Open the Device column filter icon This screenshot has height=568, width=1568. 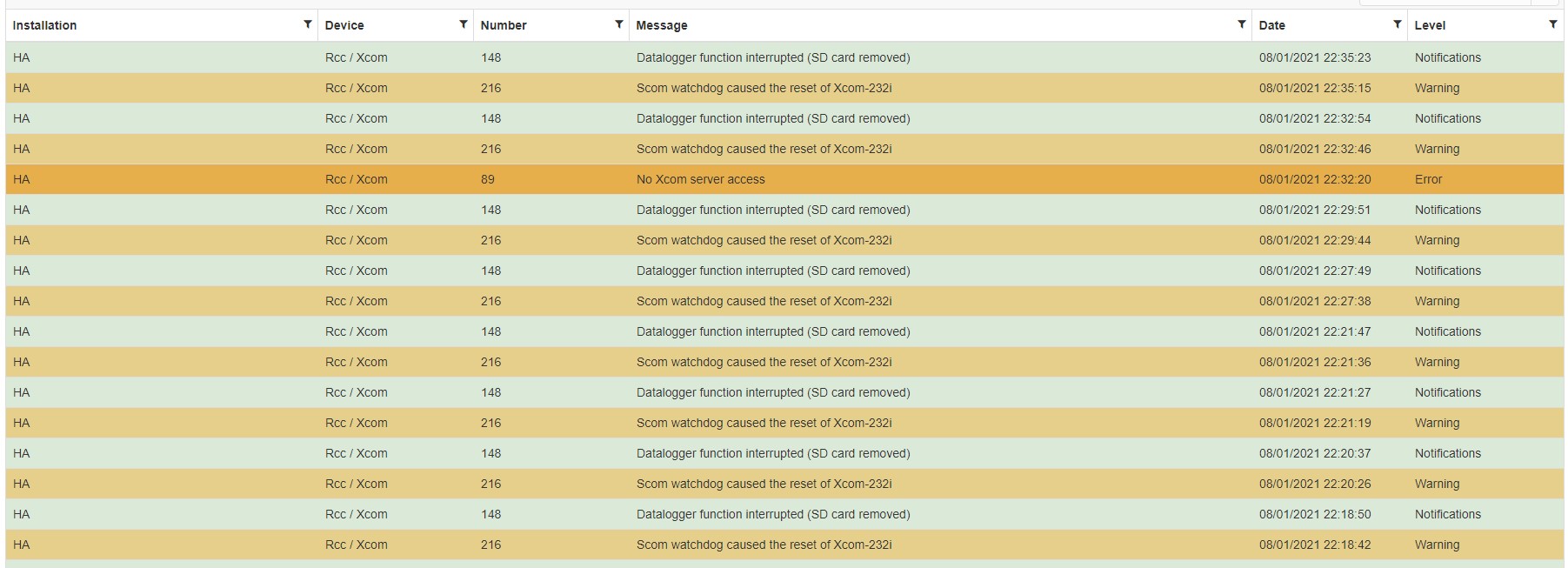click(x=463, y=24)
